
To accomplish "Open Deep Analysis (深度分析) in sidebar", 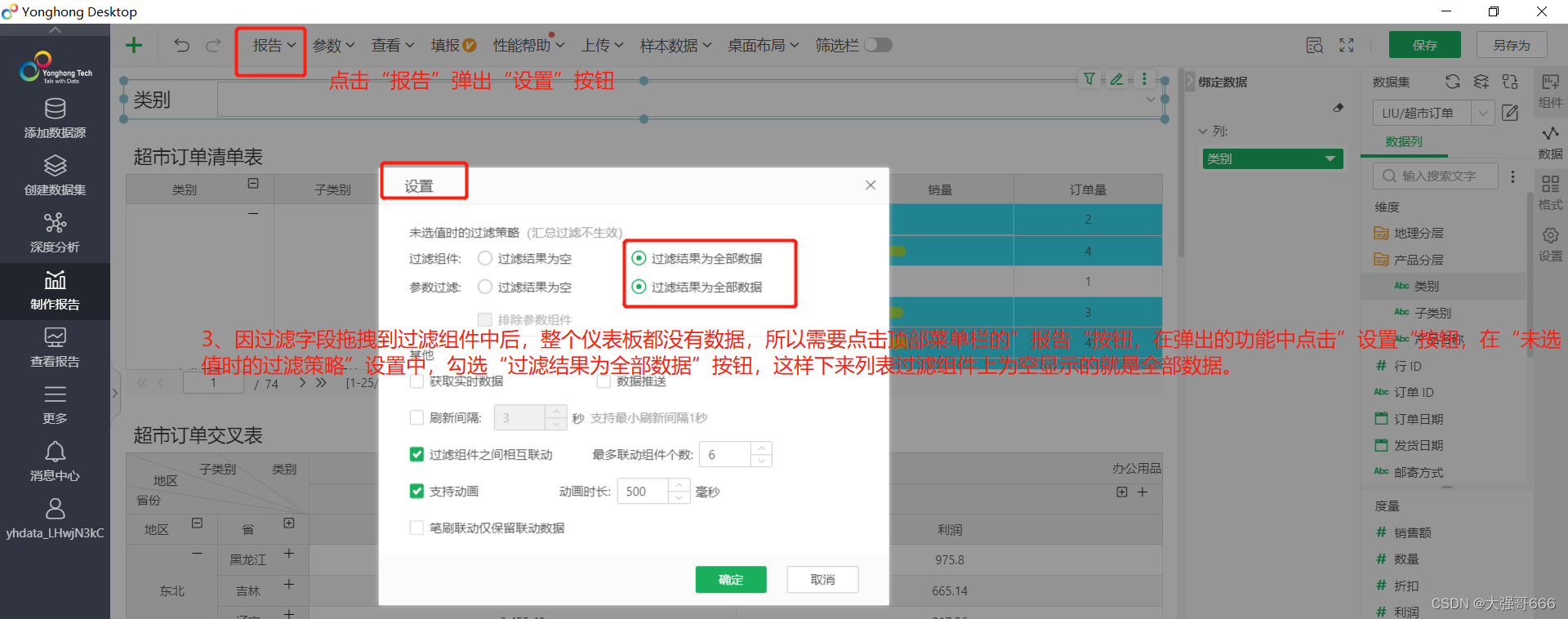I will [55, 233].
